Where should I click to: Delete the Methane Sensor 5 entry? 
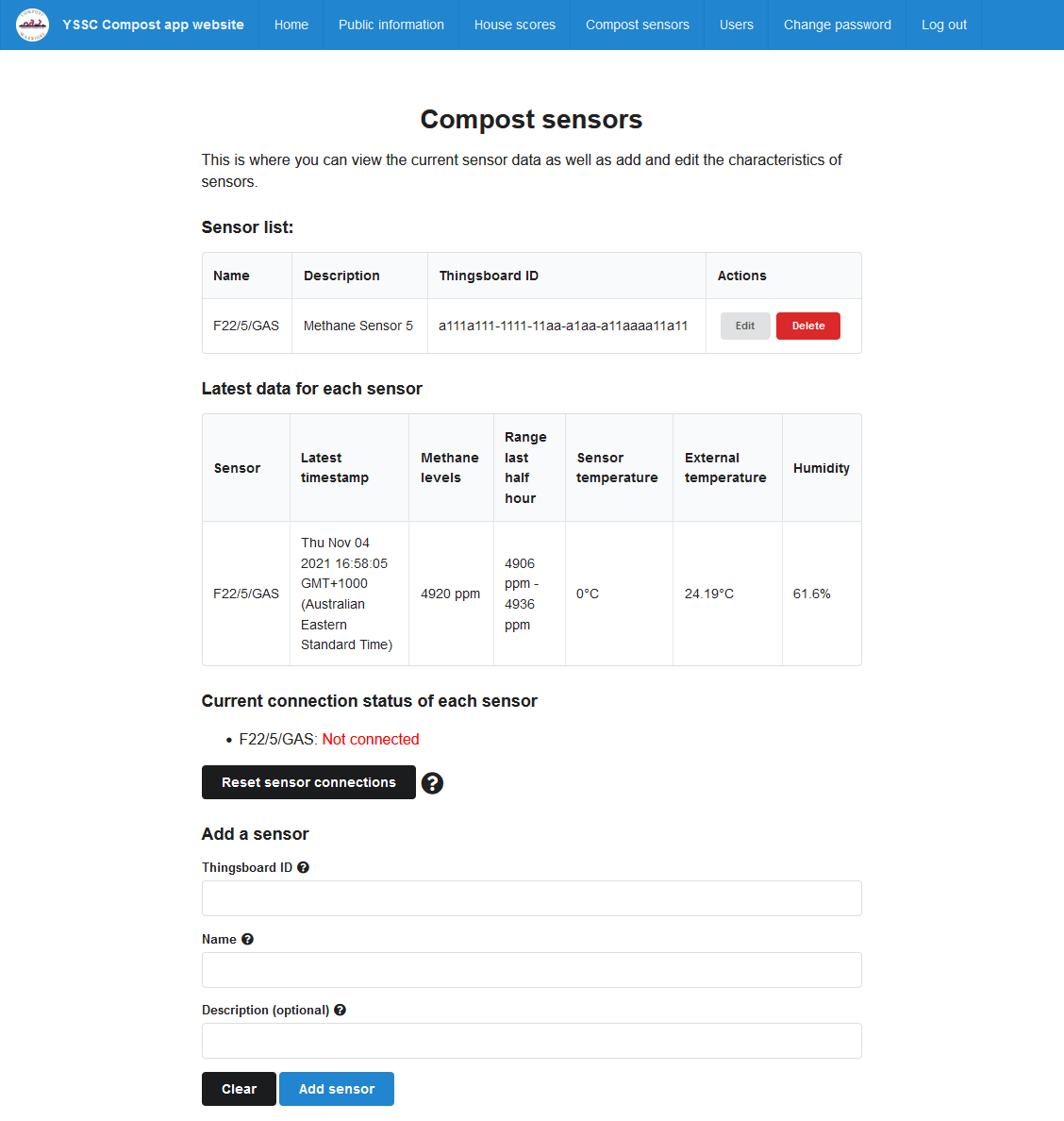pyautogui.click(x=807, y=326)
